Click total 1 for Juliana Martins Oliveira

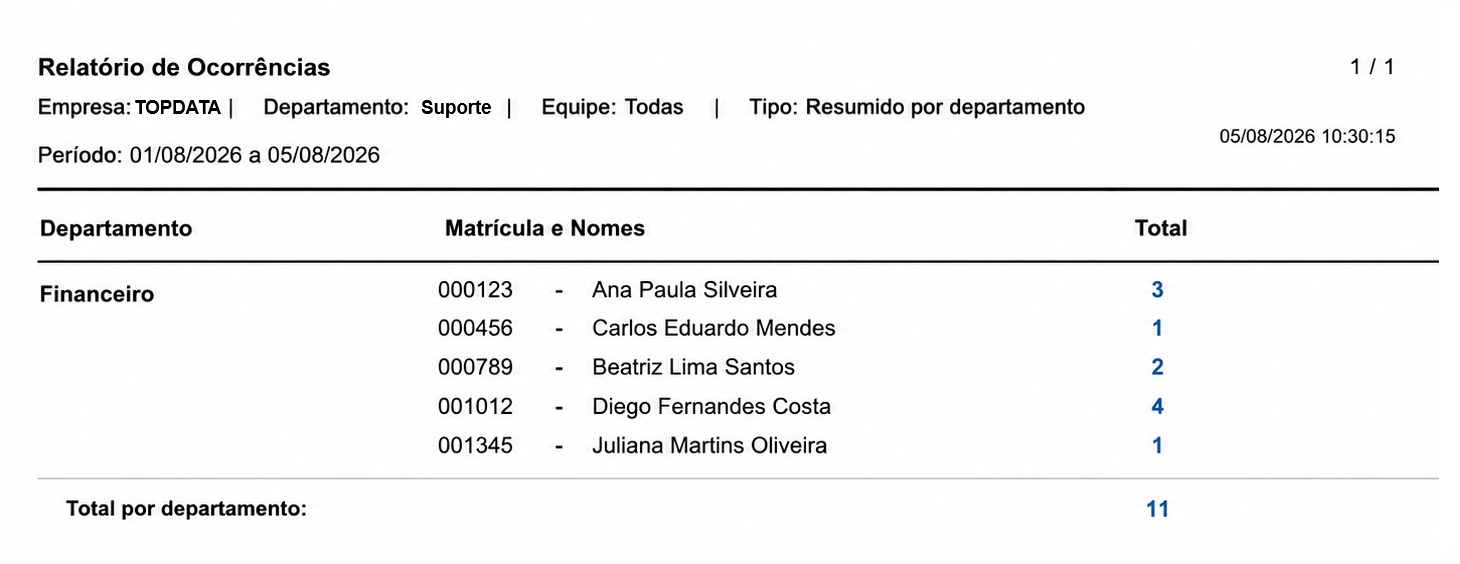1157,446
